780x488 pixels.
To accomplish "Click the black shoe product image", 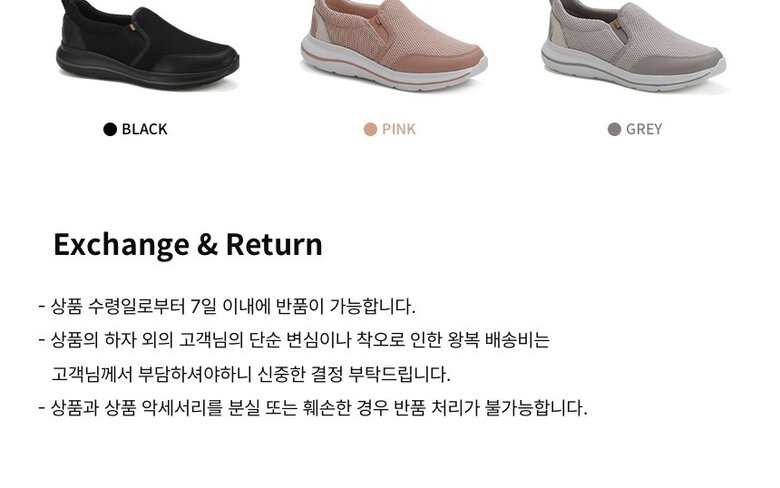I will (x=147, y=45).
